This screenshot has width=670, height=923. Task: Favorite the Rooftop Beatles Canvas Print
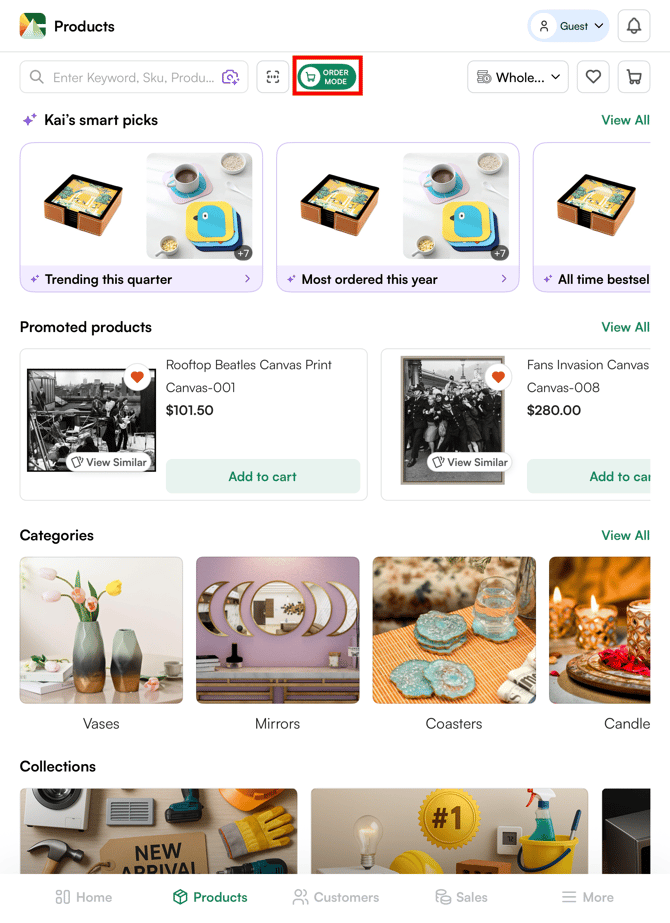[139, 377]
